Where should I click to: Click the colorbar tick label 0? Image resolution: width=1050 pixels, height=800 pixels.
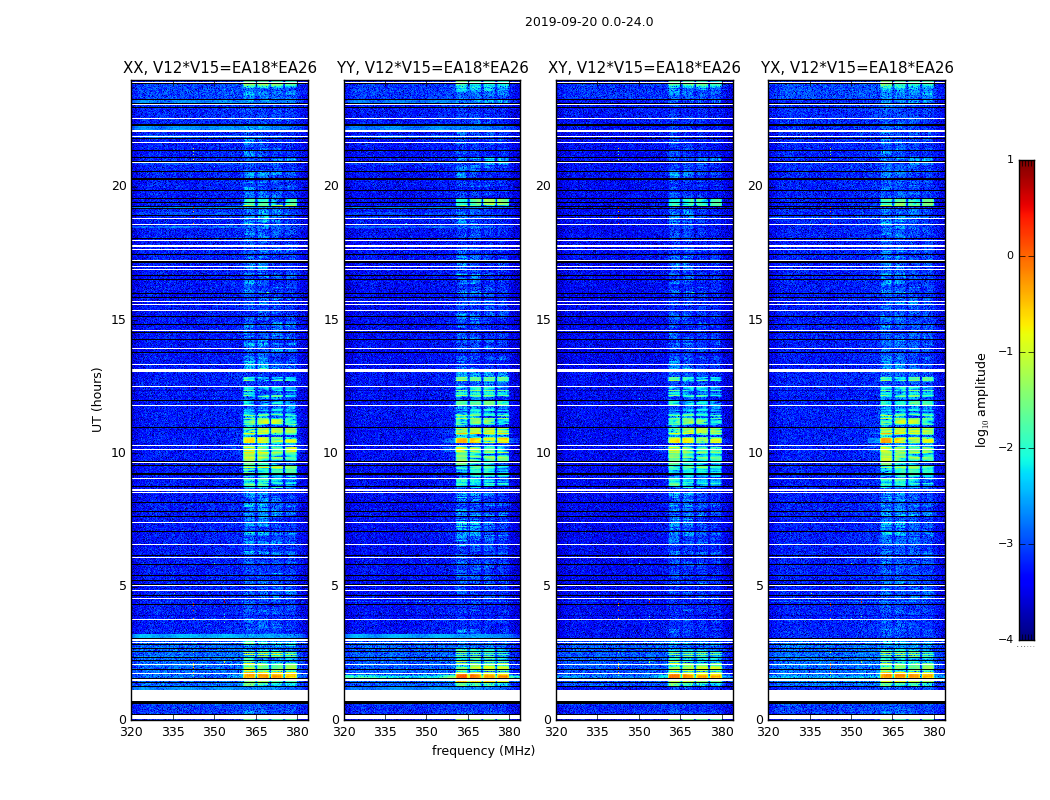[1009, 256]
